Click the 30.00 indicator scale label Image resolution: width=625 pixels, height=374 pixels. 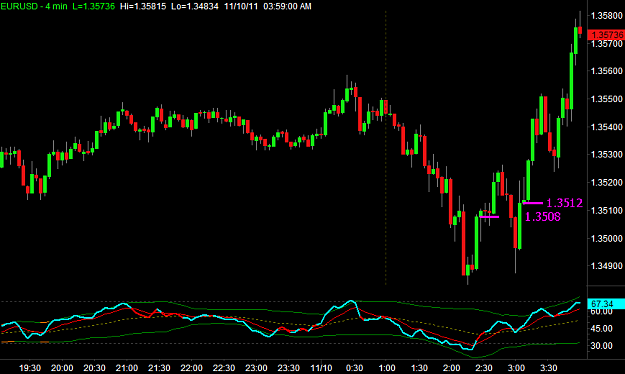coord(601,346)
